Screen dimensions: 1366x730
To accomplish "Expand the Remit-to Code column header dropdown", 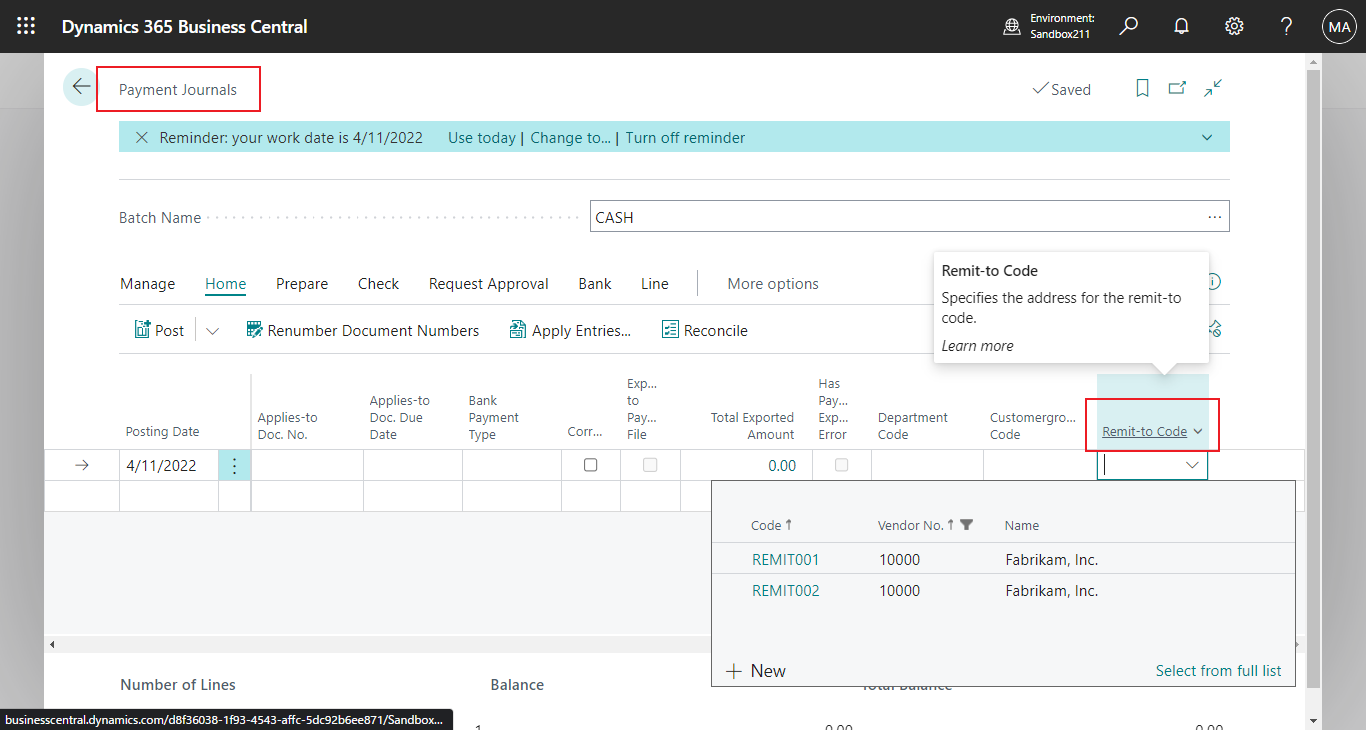I will (x=1196, y=431).
